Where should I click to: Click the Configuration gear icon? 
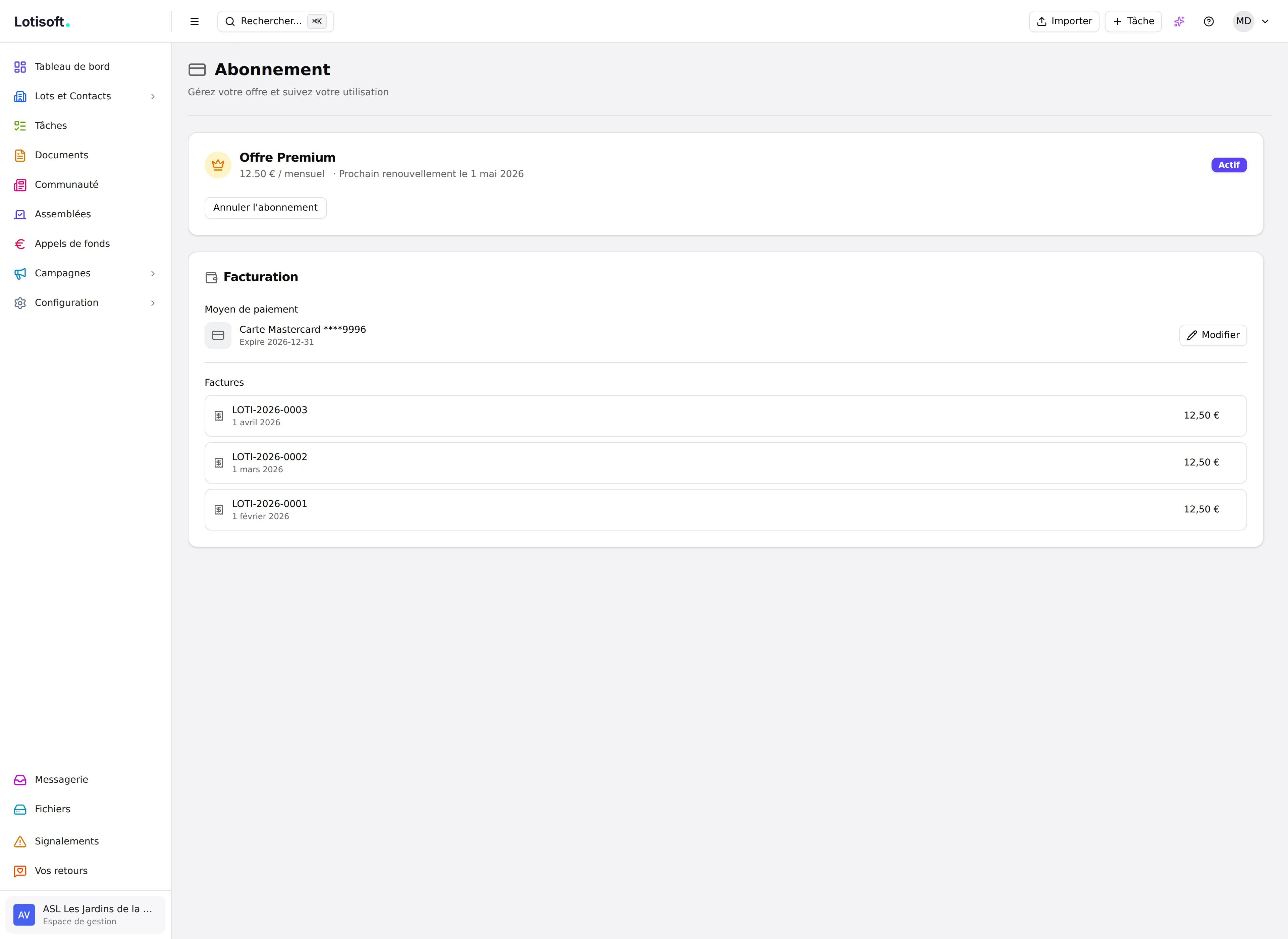pos(20,303)
